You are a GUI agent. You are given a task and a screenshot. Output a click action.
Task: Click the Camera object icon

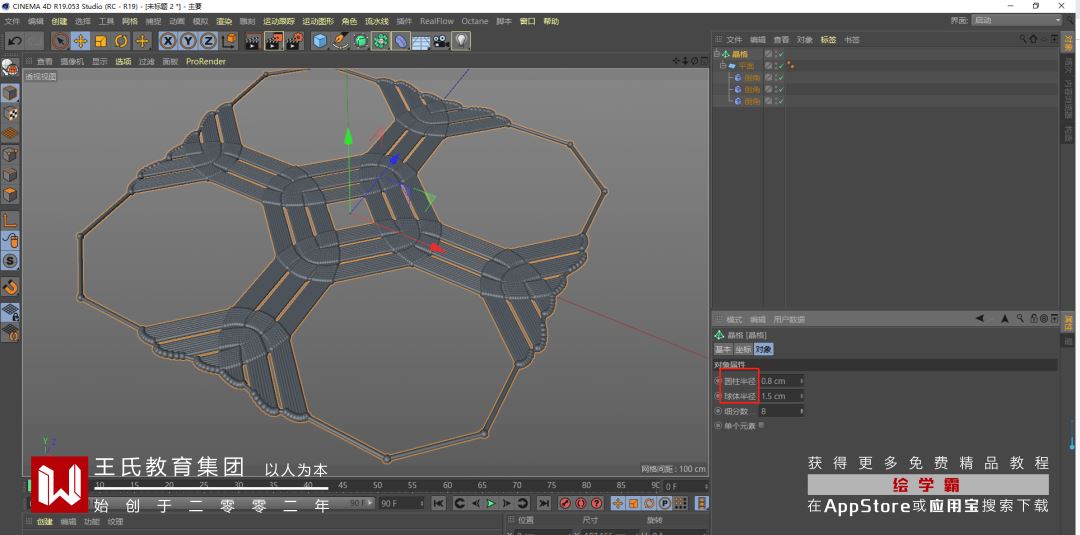(440, 41)
